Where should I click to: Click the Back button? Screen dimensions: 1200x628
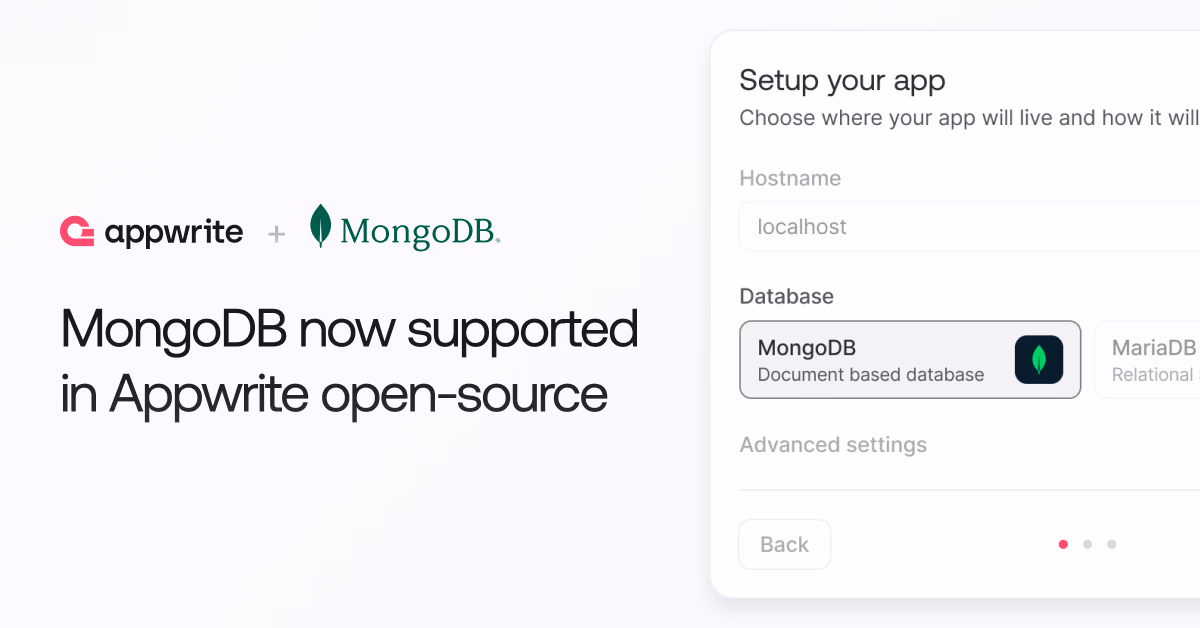point(784,544)
